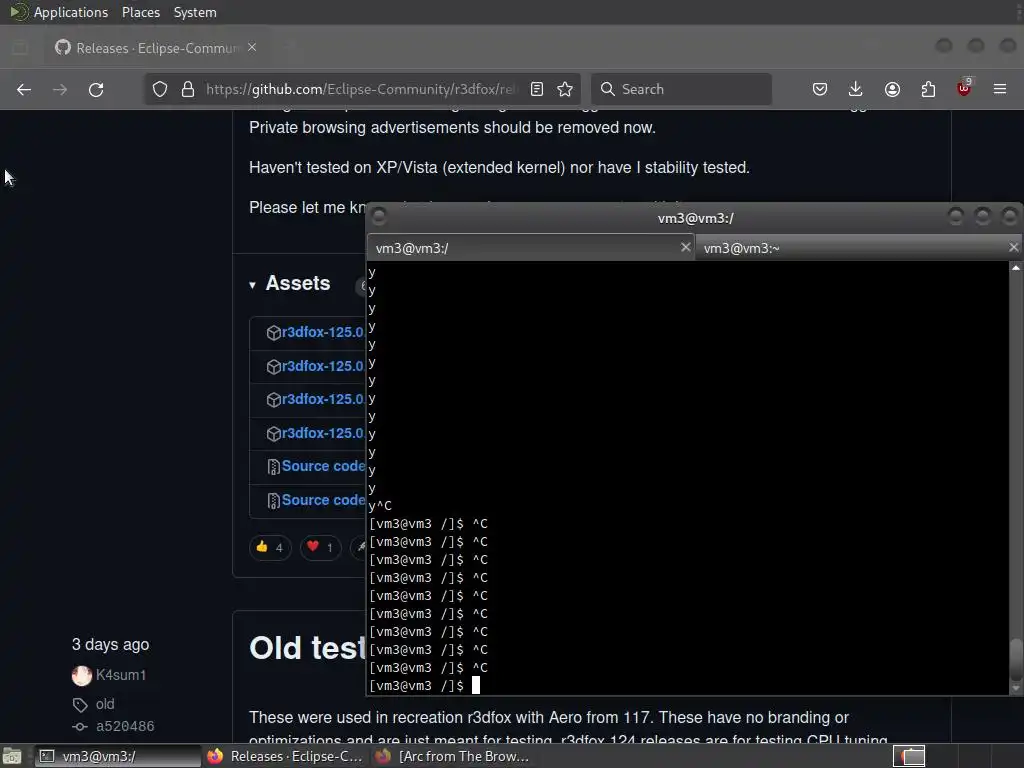This screenshot has height=768, width=1024.
Task: Reload the GitHub releases page
Action: [96, 89]
